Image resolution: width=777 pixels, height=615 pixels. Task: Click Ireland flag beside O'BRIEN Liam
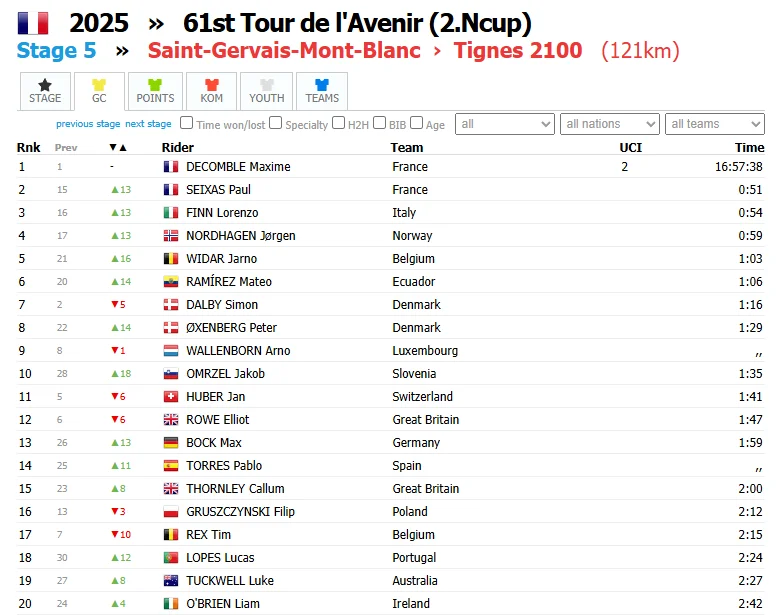click(x=171, y=604)
